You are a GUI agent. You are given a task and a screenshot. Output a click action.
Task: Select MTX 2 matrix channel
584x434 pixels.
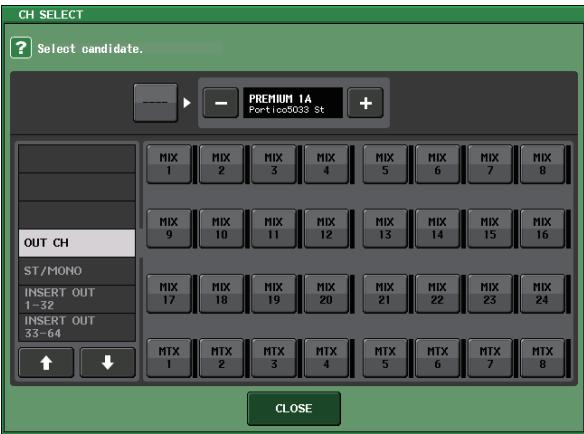222,358
